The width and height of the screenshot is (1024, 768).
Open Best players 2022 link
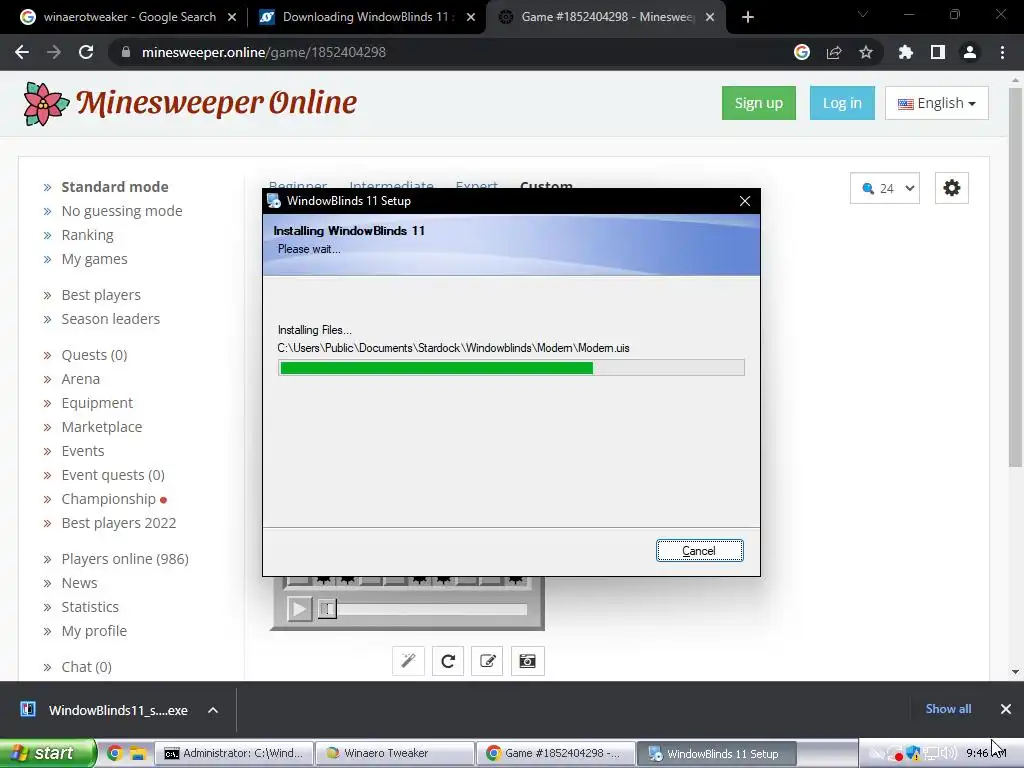(118, 523)
